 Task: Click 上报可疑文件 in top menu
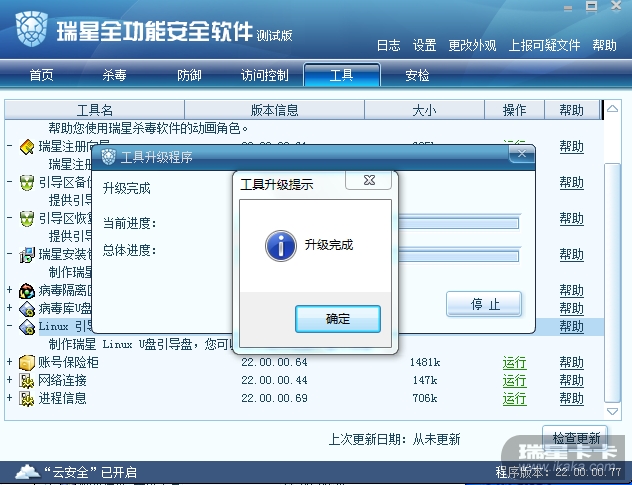[545, 45]
